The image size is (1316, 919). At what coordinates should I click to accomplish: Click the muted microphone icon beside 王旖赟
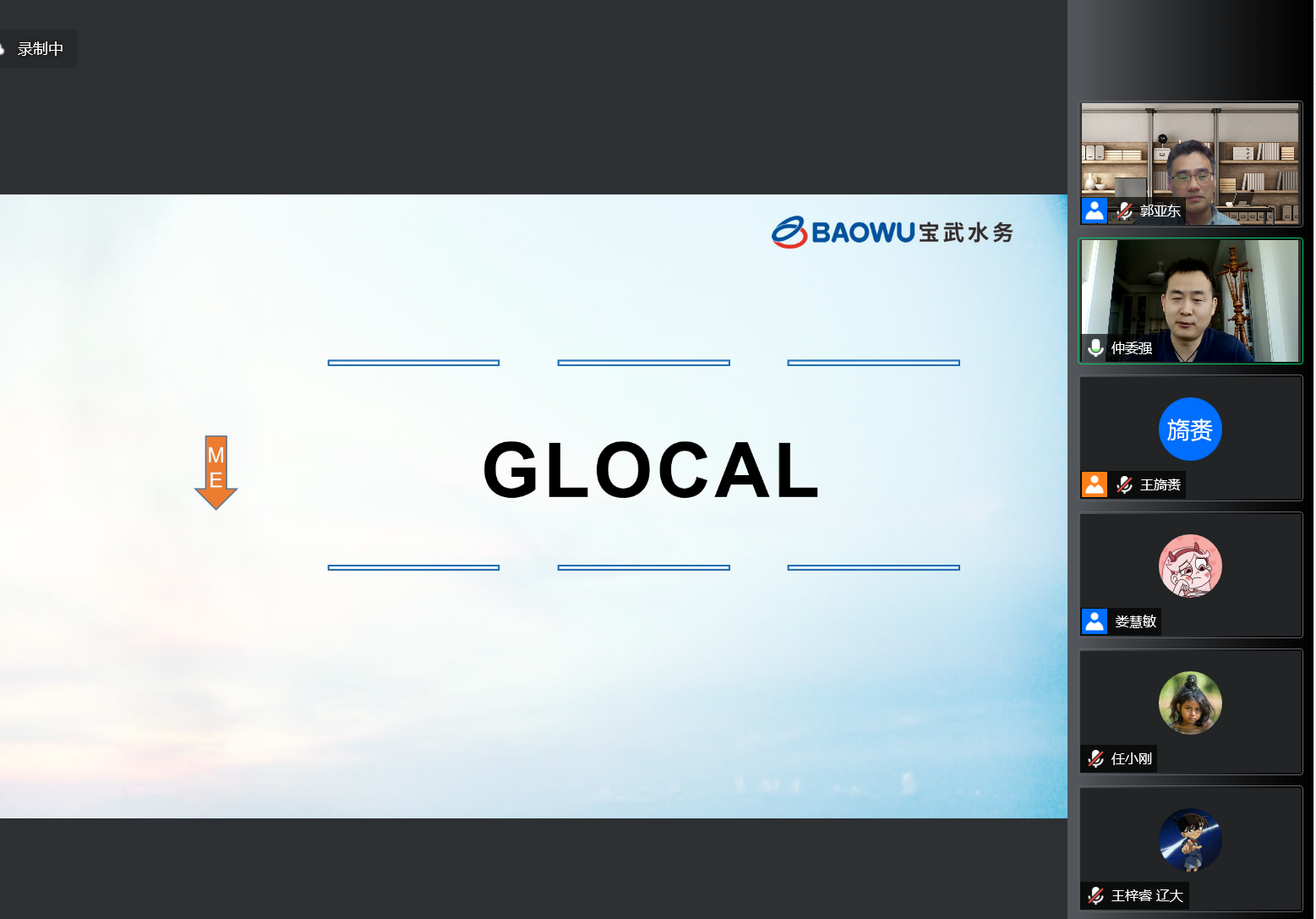coord(1124,484)
